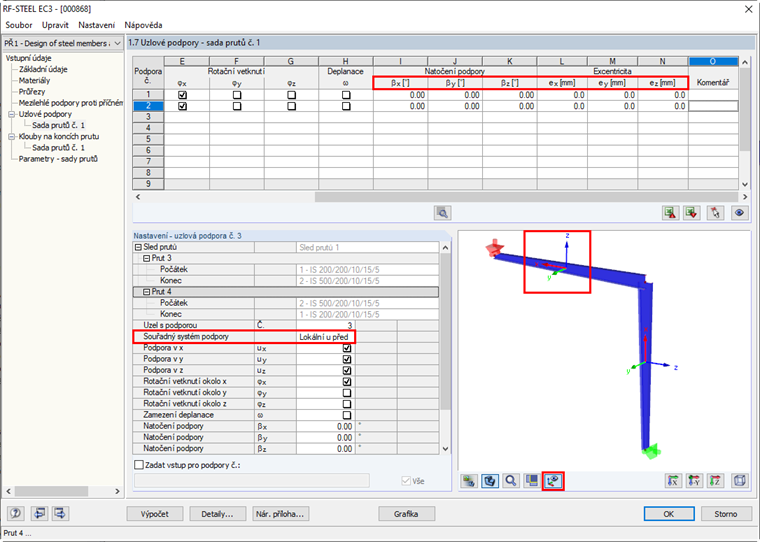Enable Rotační vetknutí okolo y checkbox
Viewport: 760px width, 542px height.
[x=347, y=393]
